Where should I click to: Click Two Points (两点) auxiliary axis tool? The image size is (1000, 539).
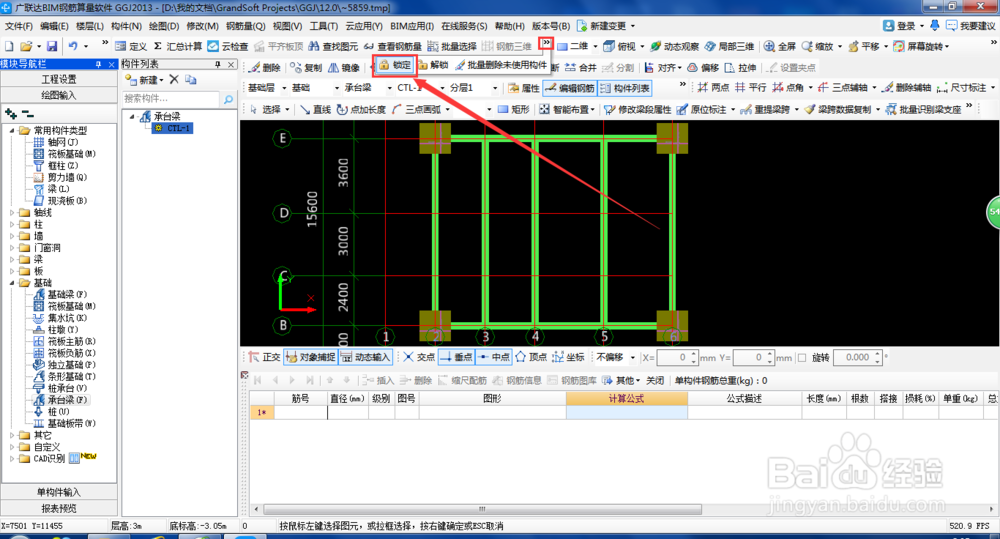[x=713, y=87]
